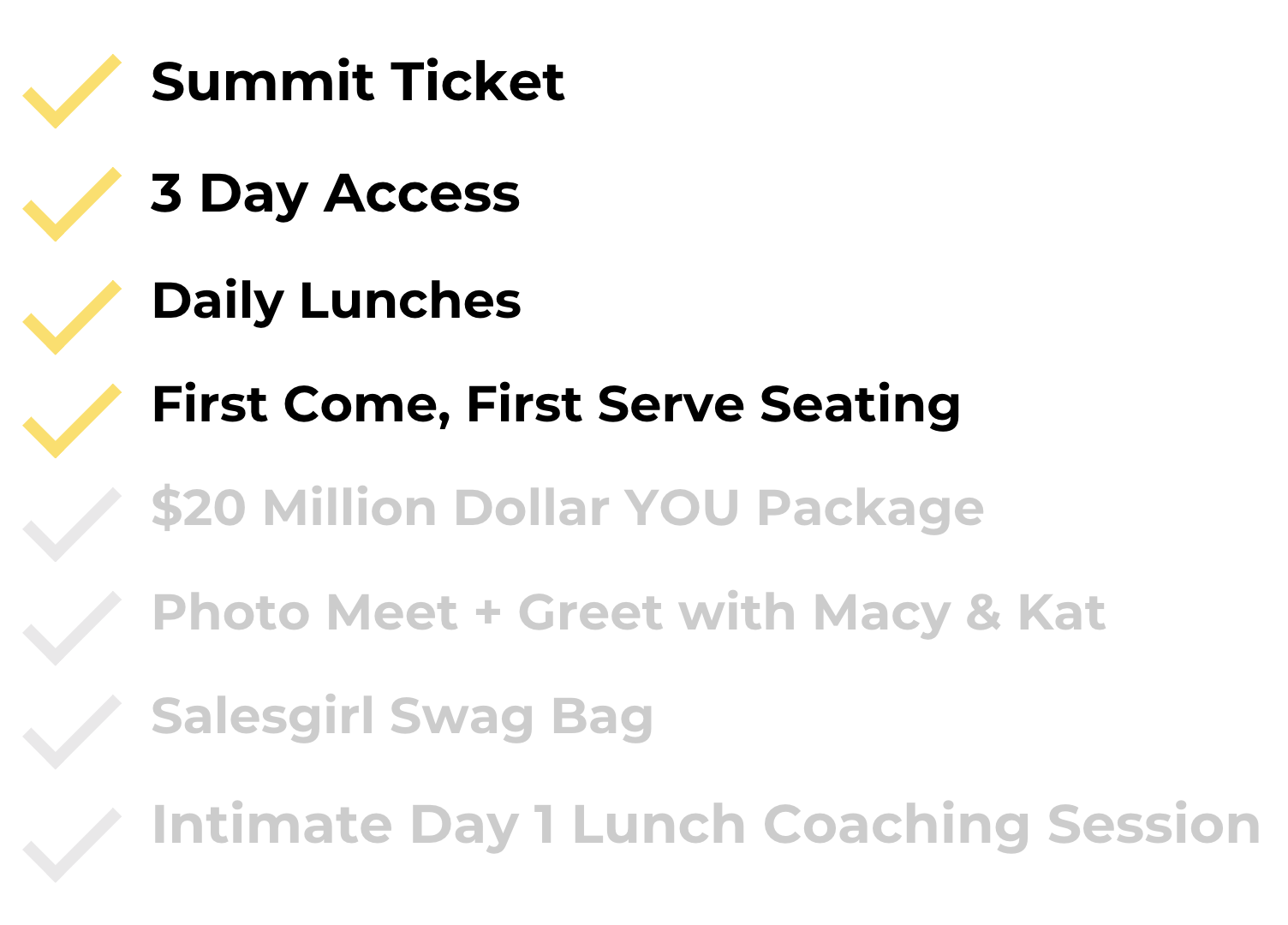Click the checkmark for First Come, First Serve Seating
The image size is (1288, 925).
pyautogui.click(x=70, y=421)
